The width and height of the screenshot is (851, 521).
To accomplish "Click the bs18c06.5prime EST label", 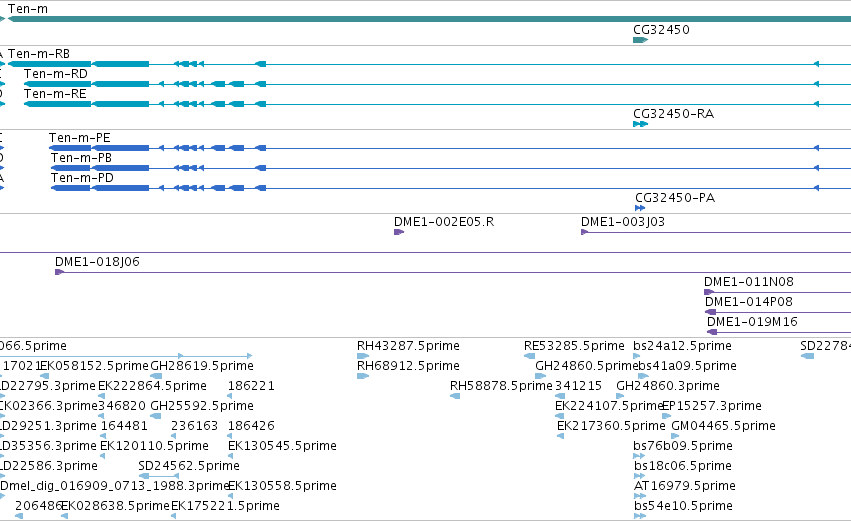I will 683,467.
